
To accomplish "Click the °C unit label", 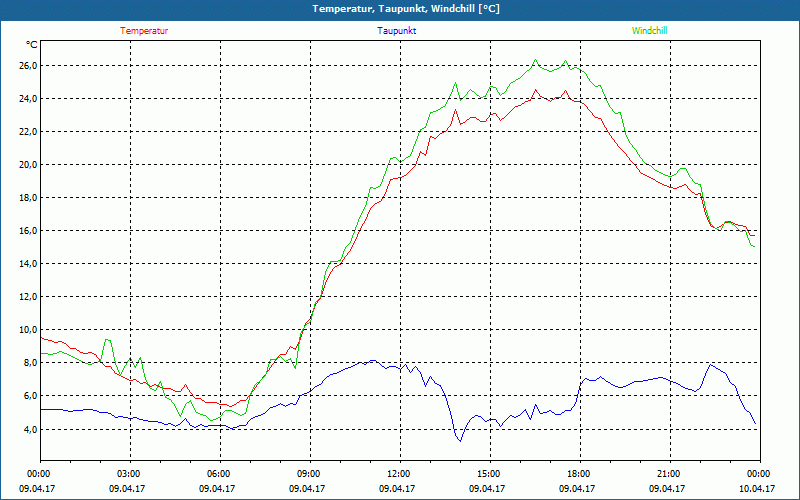I will tap(32, 45).
